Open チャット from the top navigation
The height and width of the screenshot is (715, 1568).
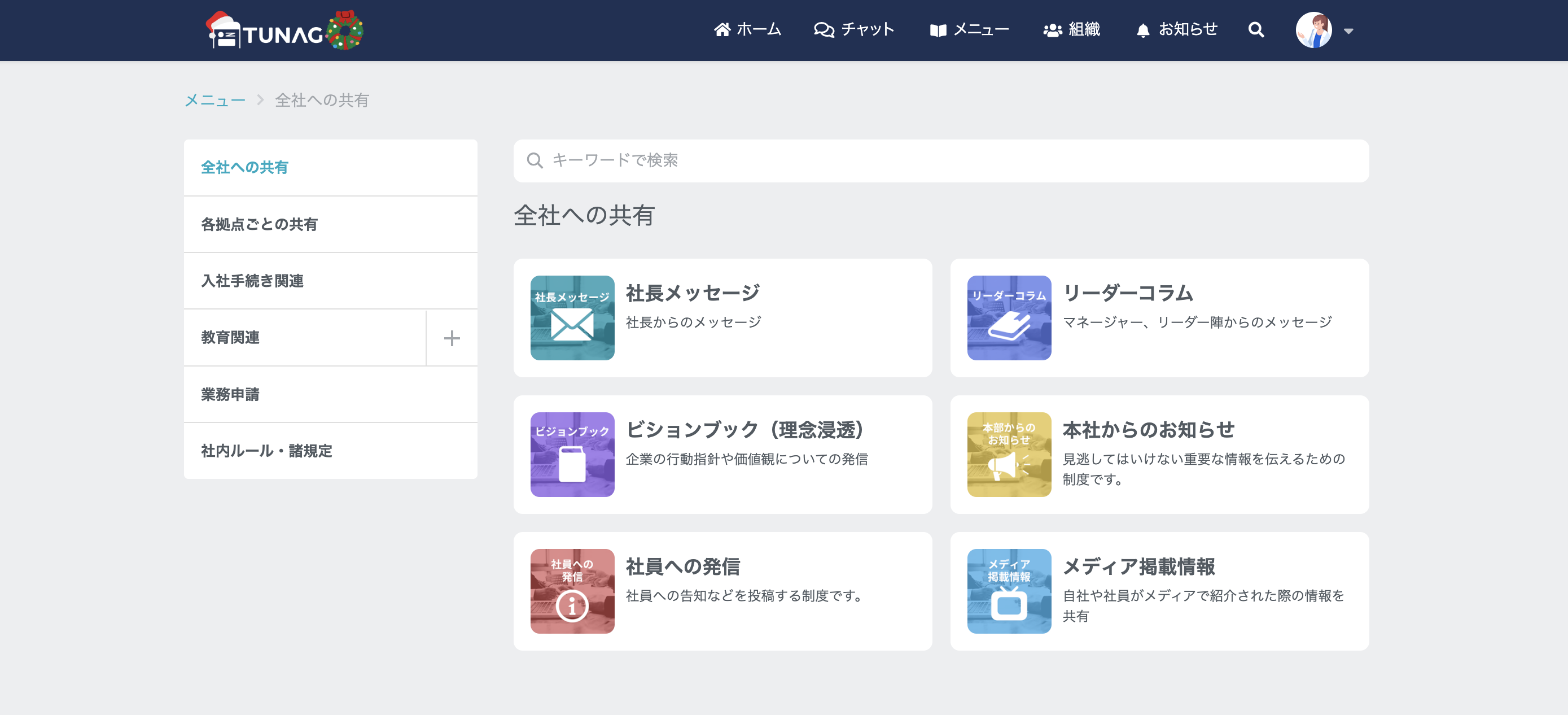point(853,30)
